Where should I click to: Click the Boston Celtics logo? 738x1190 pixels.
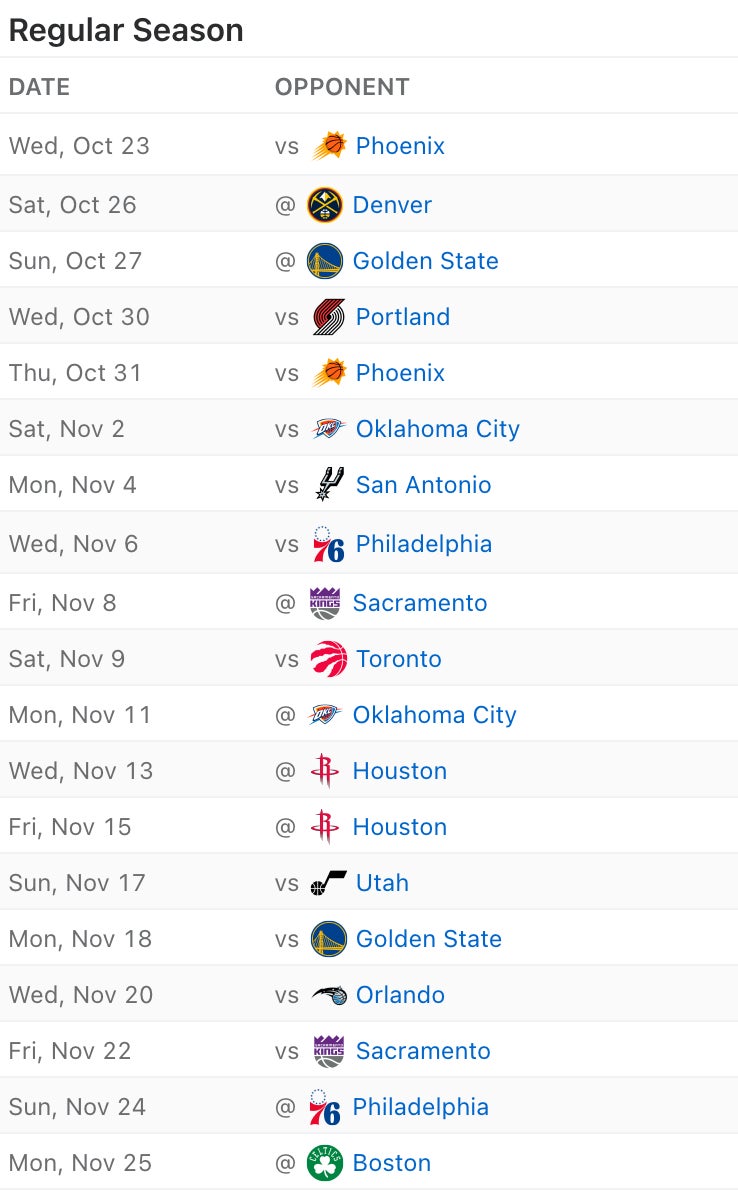pos(325,1163)
